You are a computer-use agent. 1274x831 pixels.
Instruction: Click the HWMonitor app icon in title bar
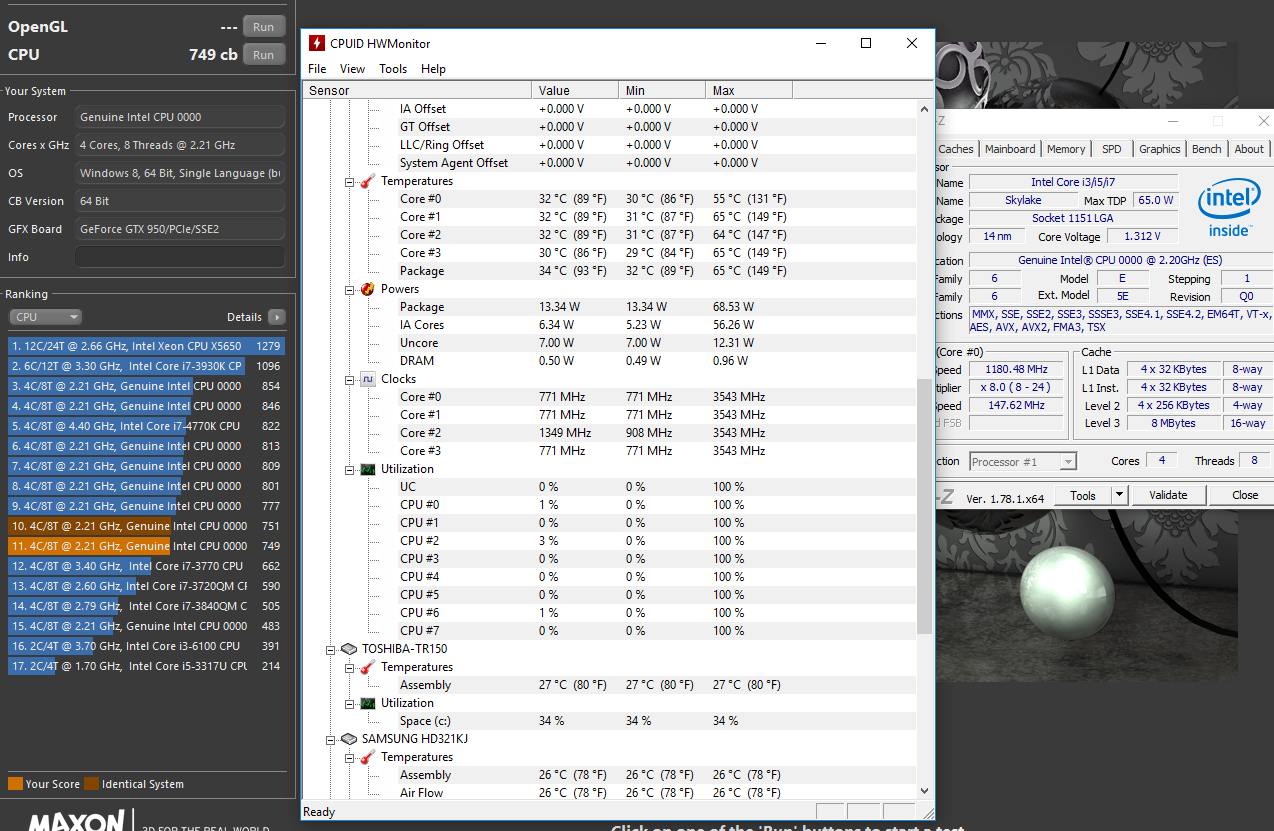(x=317, y=44)
